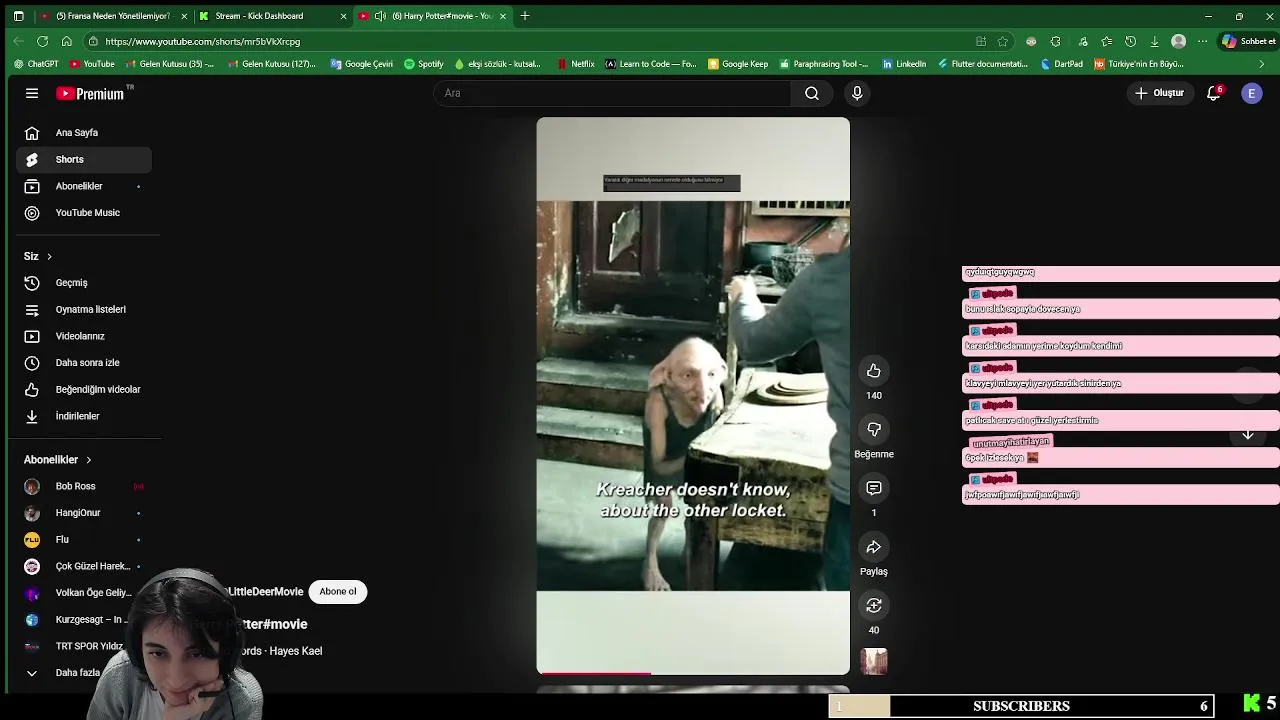Mute the Harry Potter tab audio icon
The width and height of the screenshot is (1280, 720).
pos(381,16)
